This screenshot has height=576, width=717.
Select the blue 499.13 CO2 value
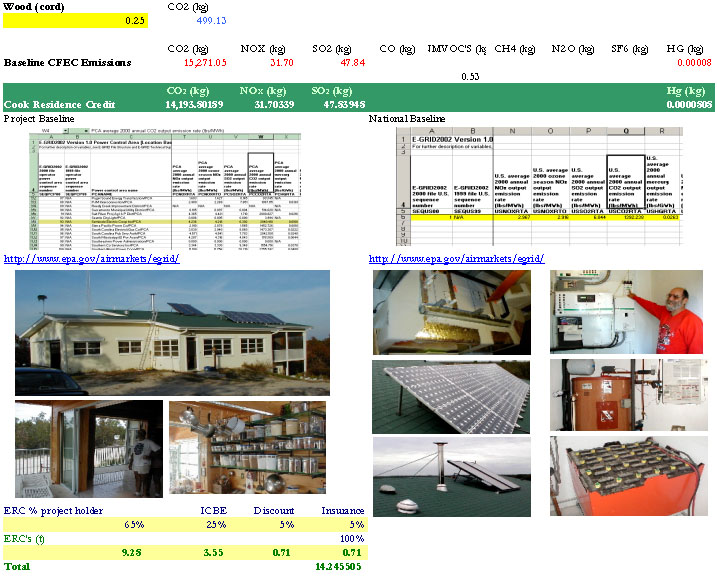pyautogui.click(x=211, y=21)
